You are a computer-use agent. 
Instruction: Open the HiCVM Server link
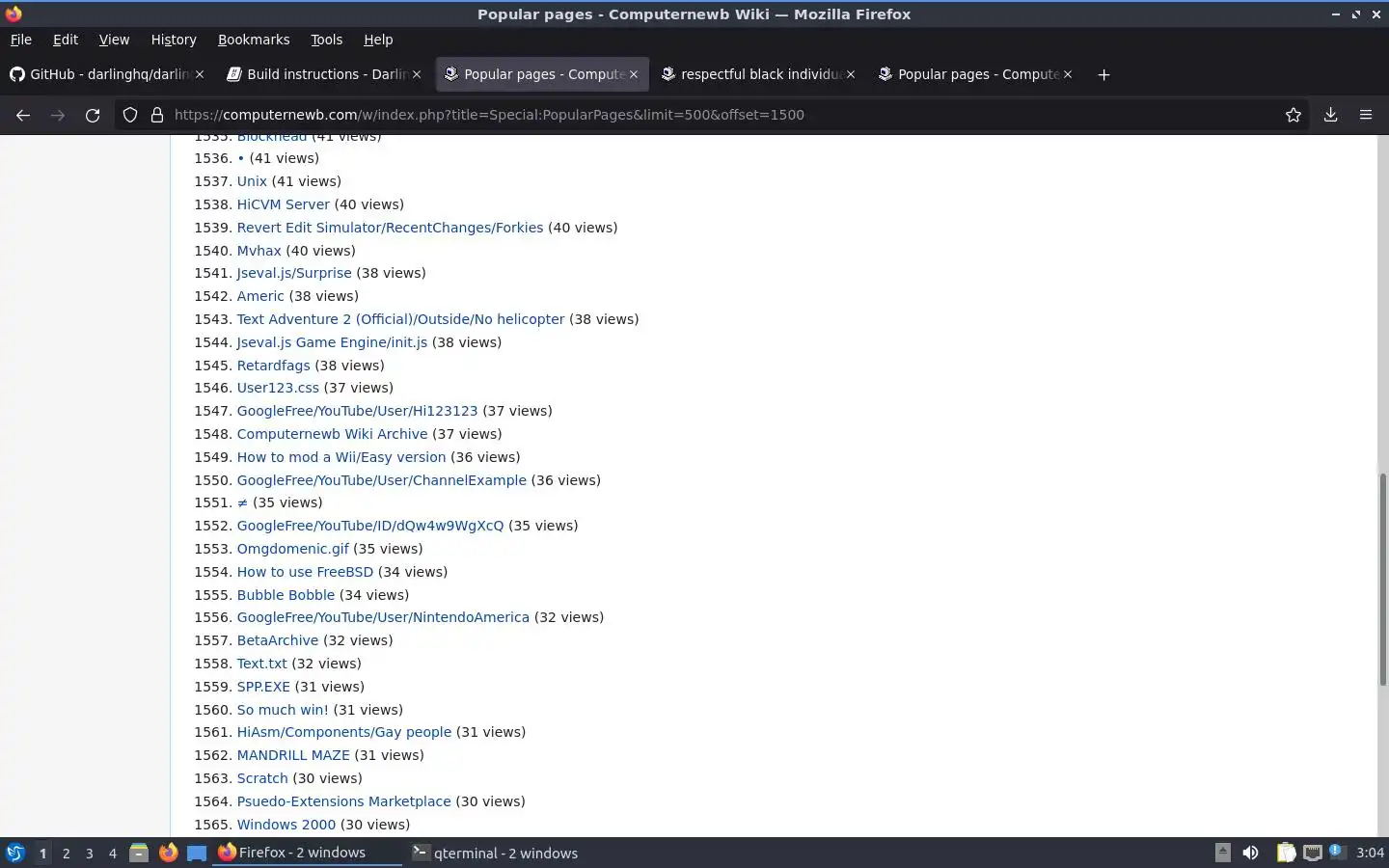tap(284, 204)
